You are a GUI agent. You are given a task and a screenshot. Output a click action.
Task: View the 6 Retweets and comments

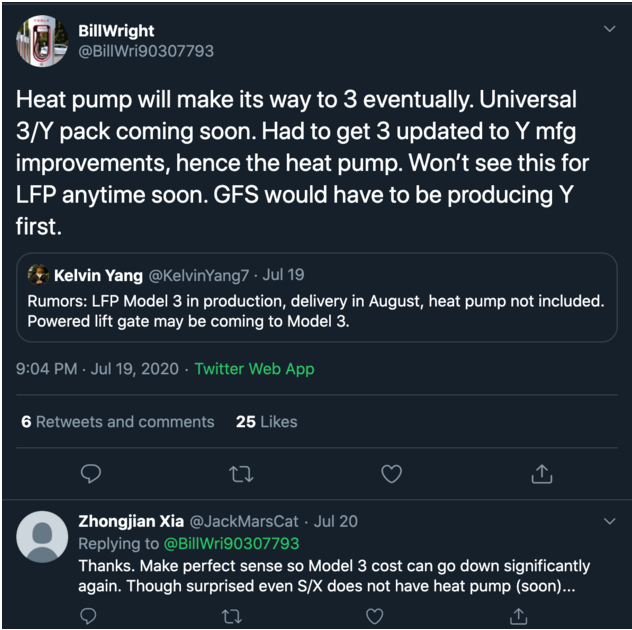tap(117, 422)
